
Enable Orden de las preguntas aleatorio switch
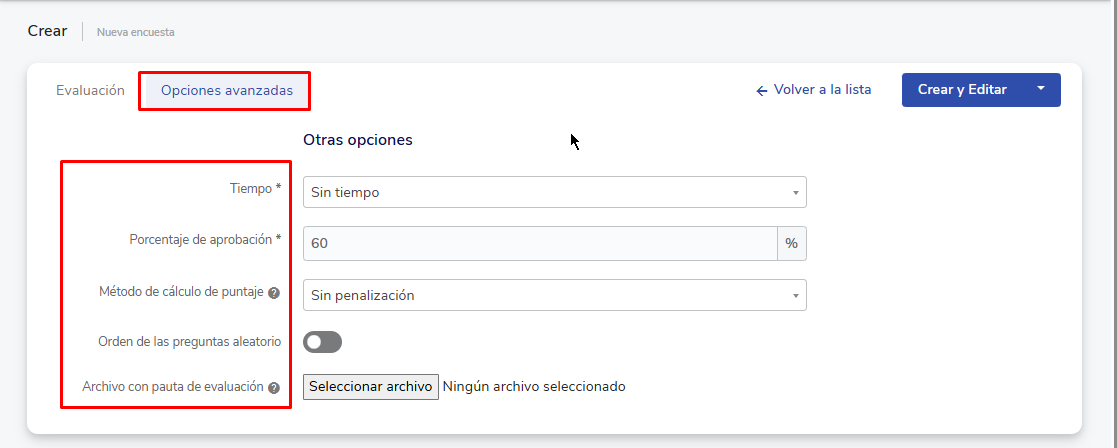322,342
